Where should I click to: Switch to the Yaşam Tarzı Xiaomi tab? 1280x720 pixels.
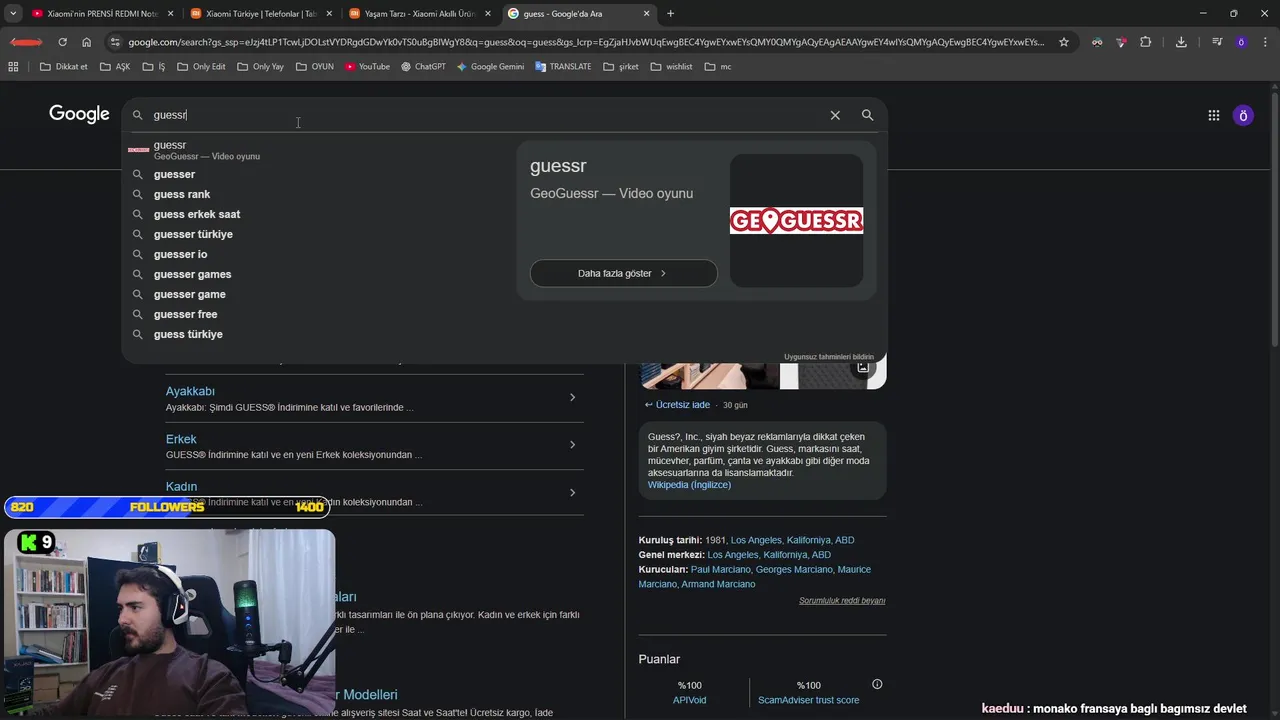420,14
